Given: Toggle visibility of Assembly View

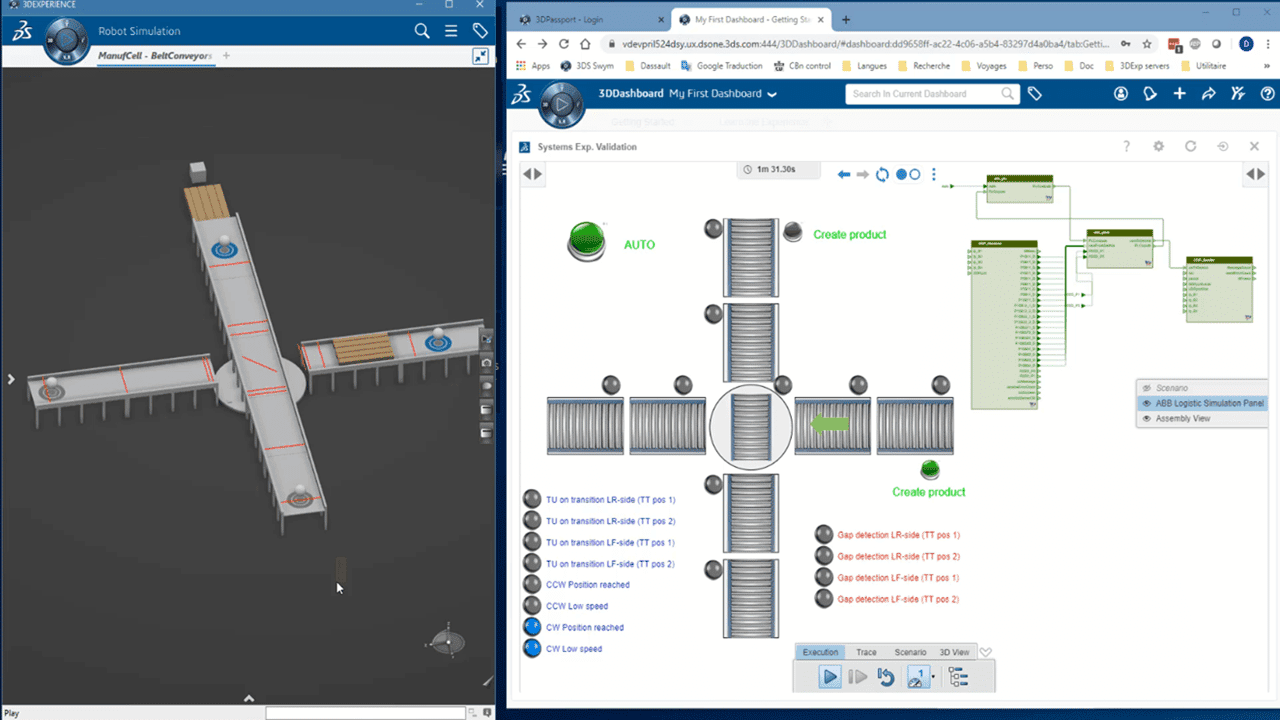Looking at the screenshot, I should (1147, 418).
